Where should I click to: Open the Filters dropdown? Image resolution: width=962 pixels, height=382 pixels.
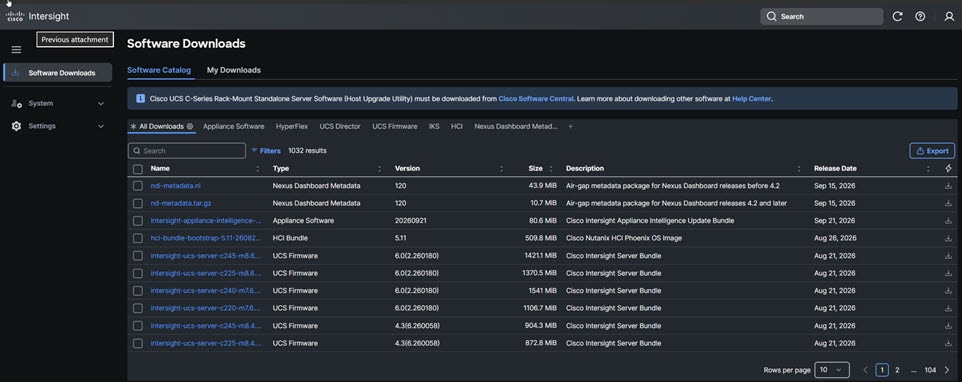coord(266,151)
